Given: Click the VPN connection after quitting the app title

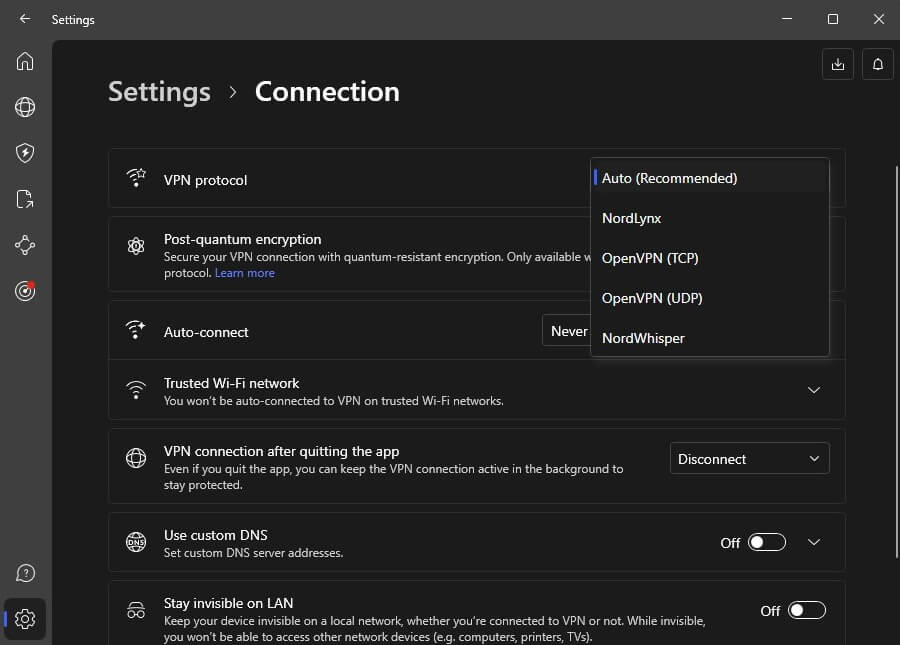Looking at the screenshot, I should pyautogui.click(x=281, y=452).
